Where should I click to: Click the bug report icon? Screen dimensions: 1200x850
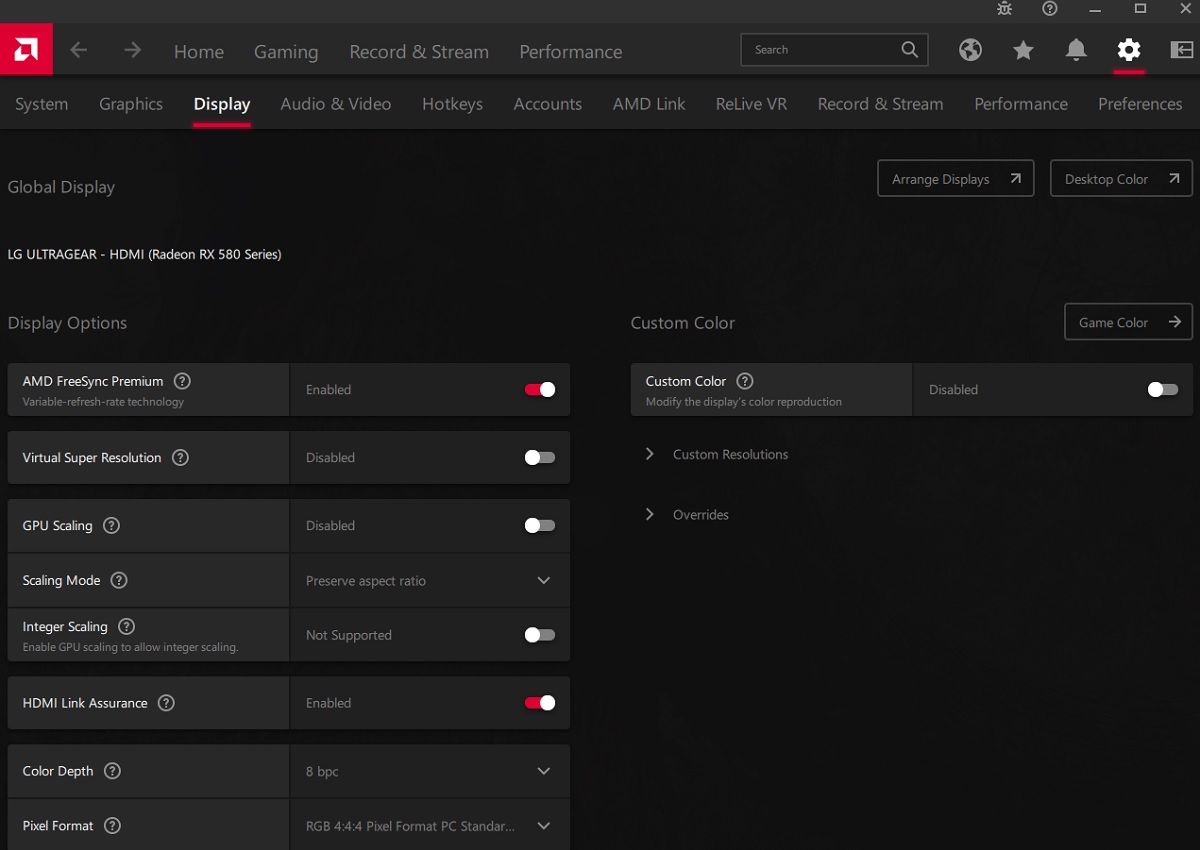[x=1004, y=9]
